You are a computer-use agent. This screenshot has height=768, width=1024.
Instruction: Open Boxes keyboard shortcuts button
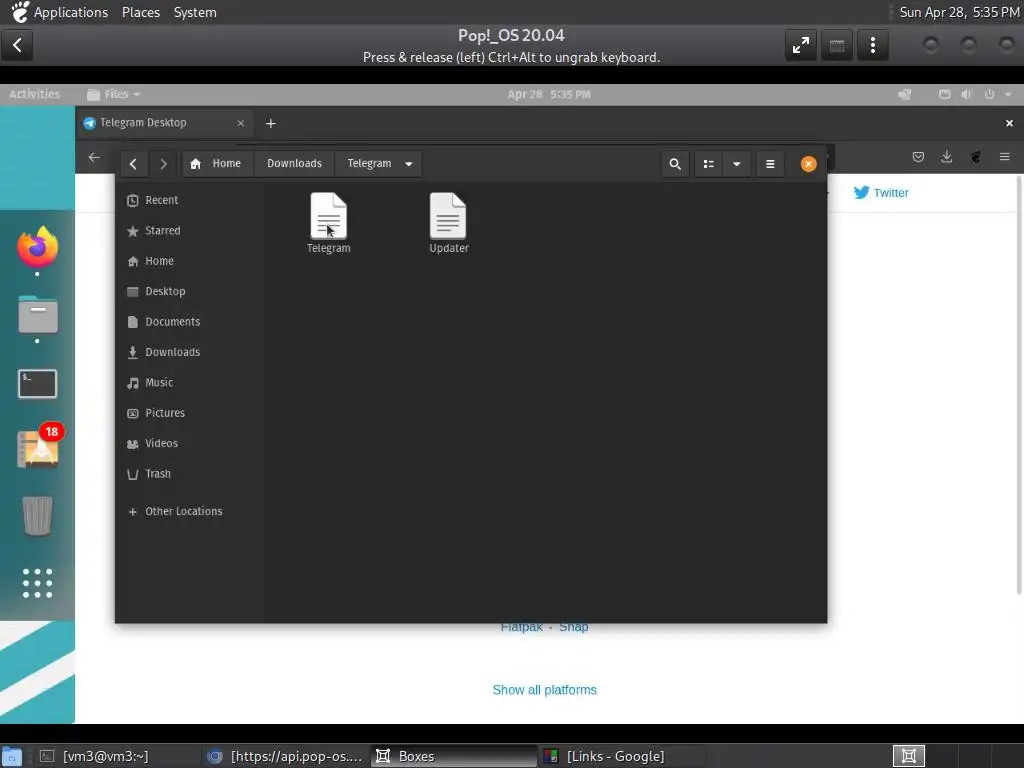(x=837, y=45)
